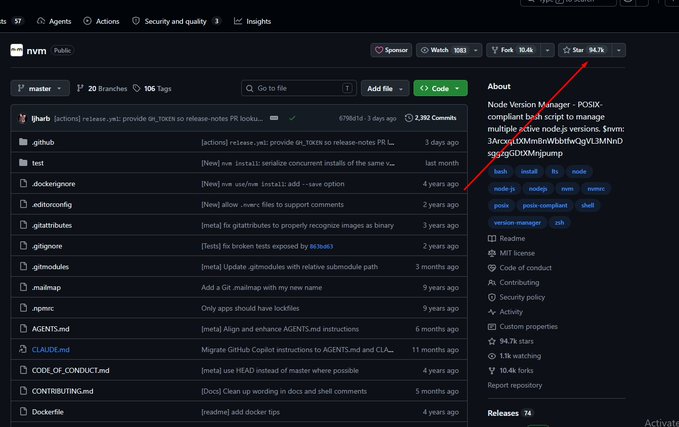This screenshot has height=427, width=679.
Task: Open the Code of conduct link
Action: click(520, 268)
